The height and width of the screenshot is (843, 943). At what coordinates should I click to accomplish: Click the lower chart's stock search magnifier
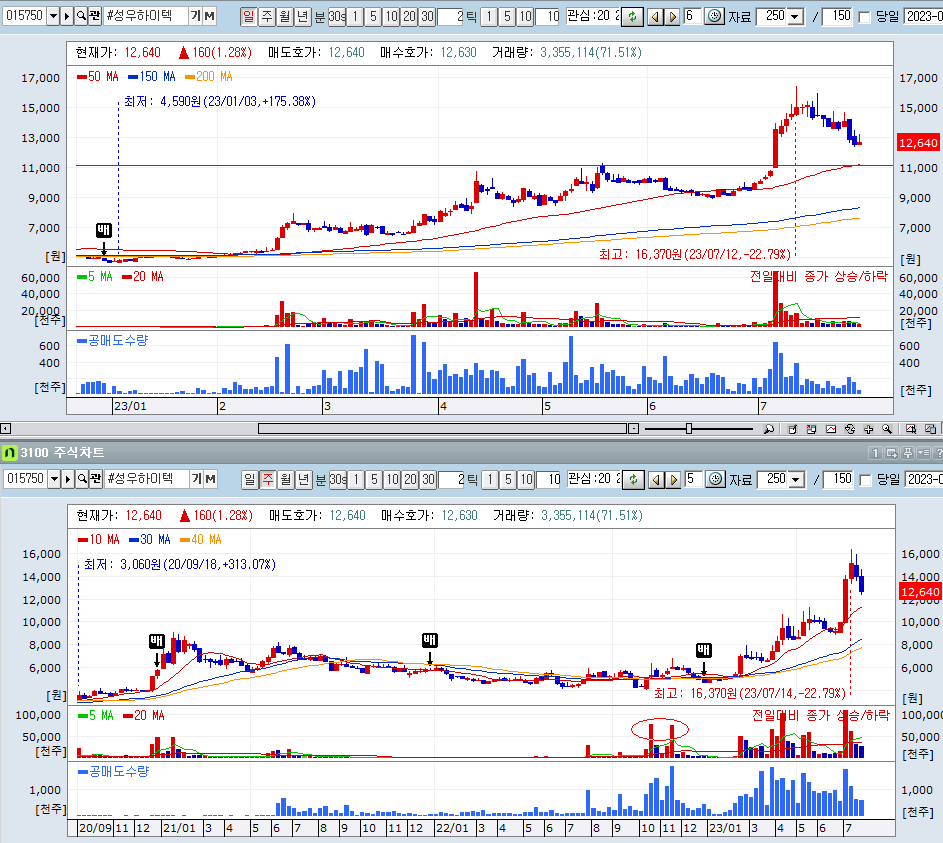click(82, 479)
